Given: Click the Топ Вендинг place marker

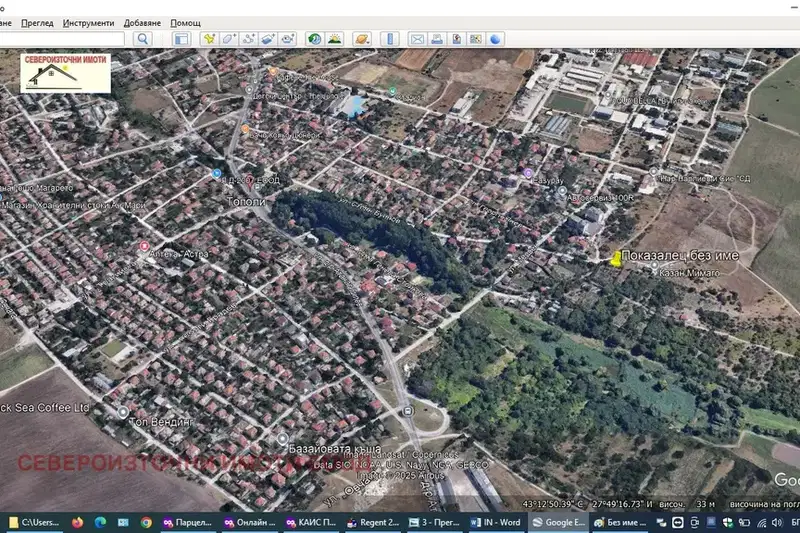Looking at the screenshot, I should [123, 412].
